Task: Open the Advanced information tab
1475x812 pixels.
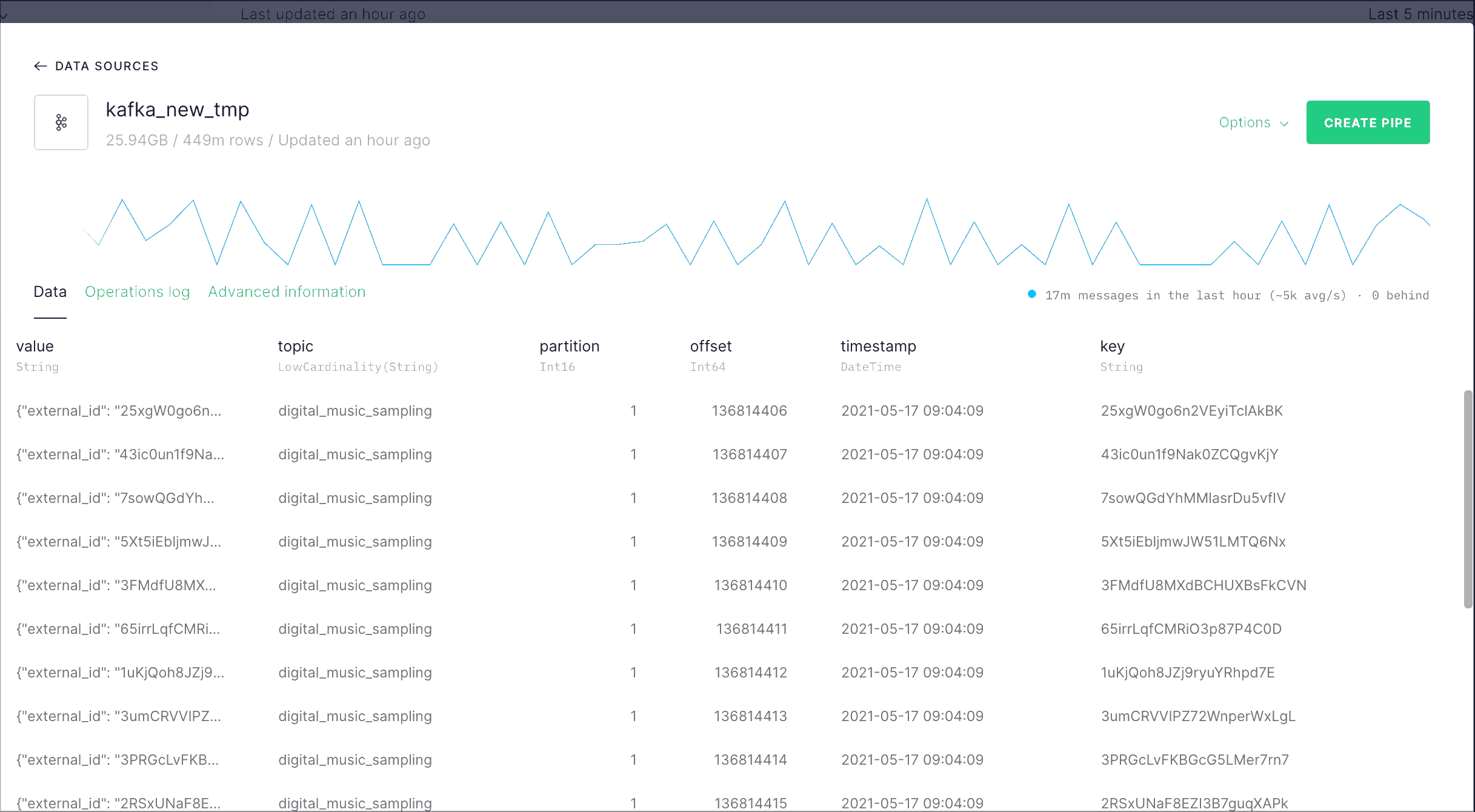Action: [x=287, y=292]
